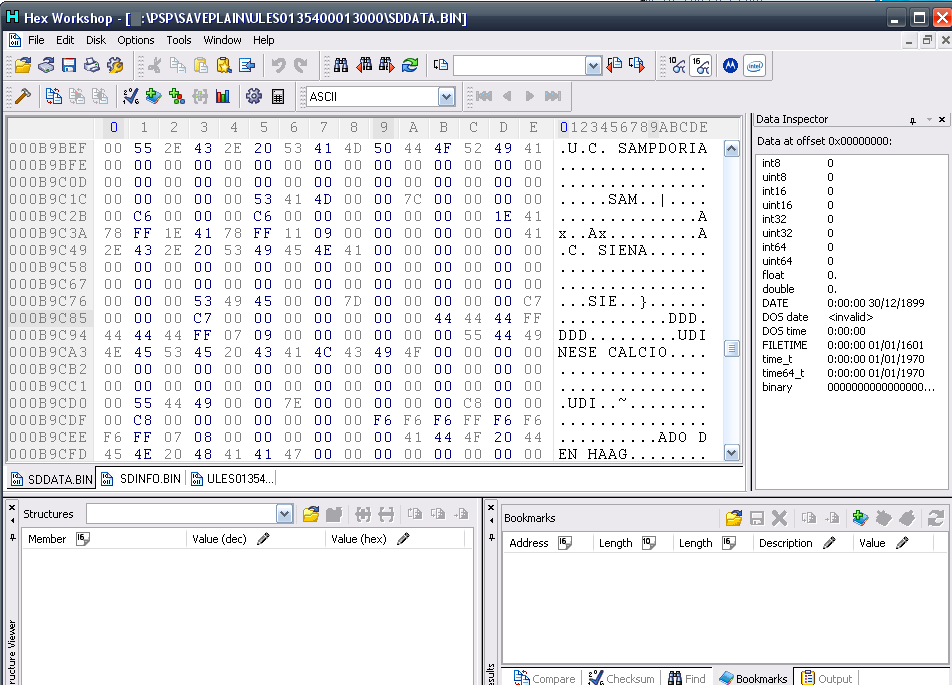Open Structure Library folder icon in Structures panel

[x=311, y=515]
